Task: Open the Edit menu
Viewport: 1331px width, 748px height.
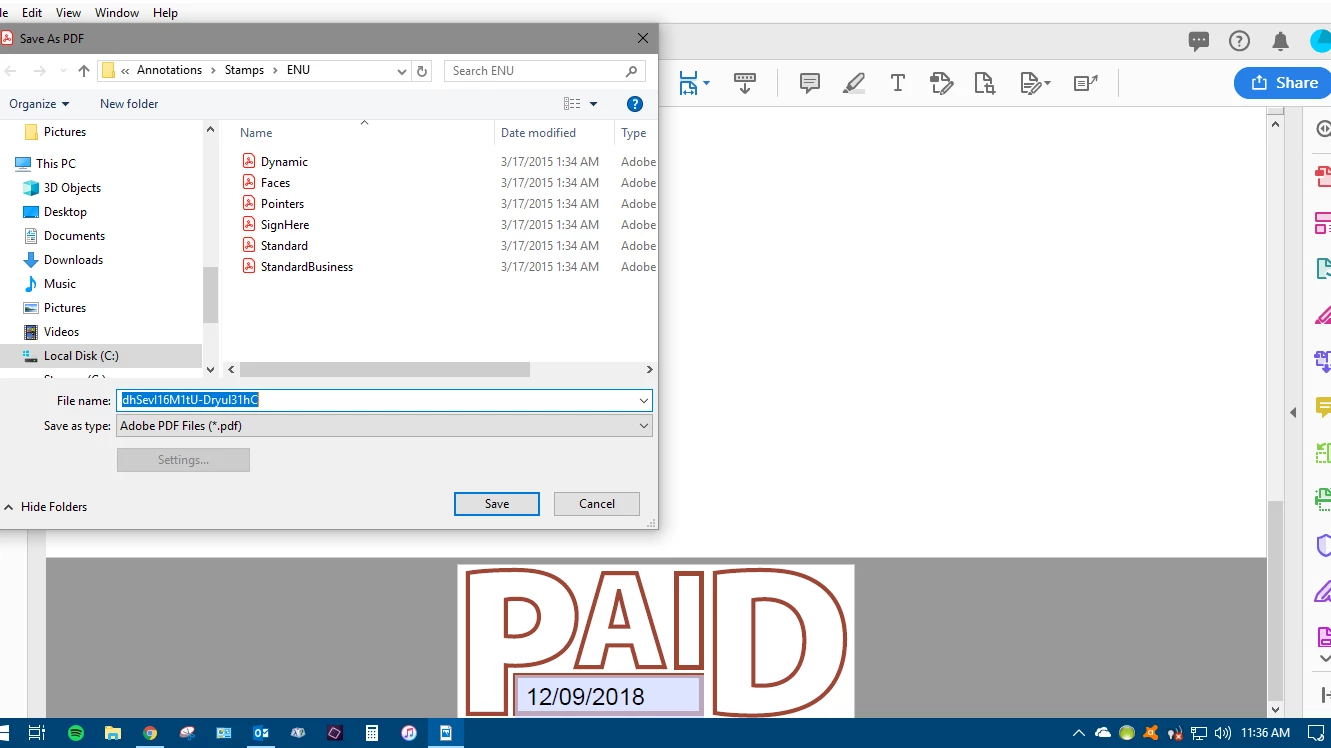Action: 32,13
